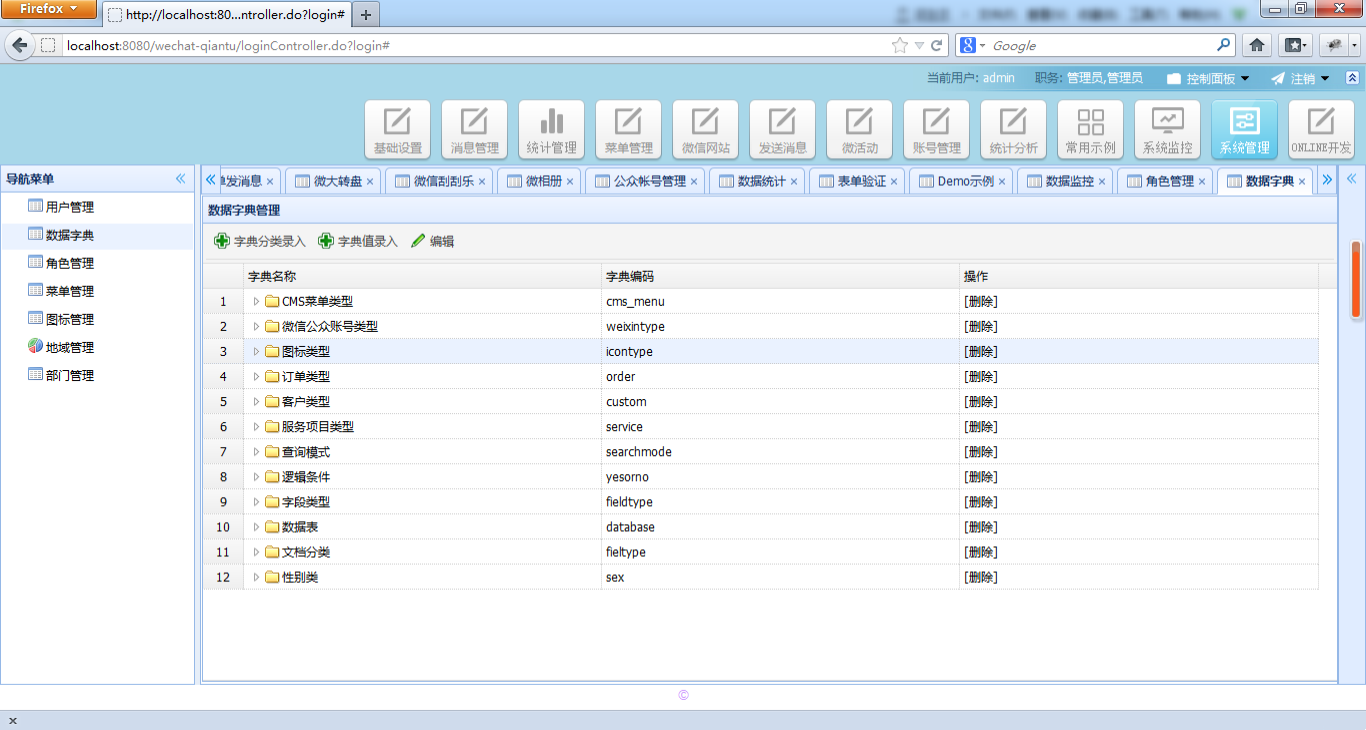Viewport: 1366px width, 730px height.
Task: Open the 常用示例 grid icon
Action: click(1090, 129)
